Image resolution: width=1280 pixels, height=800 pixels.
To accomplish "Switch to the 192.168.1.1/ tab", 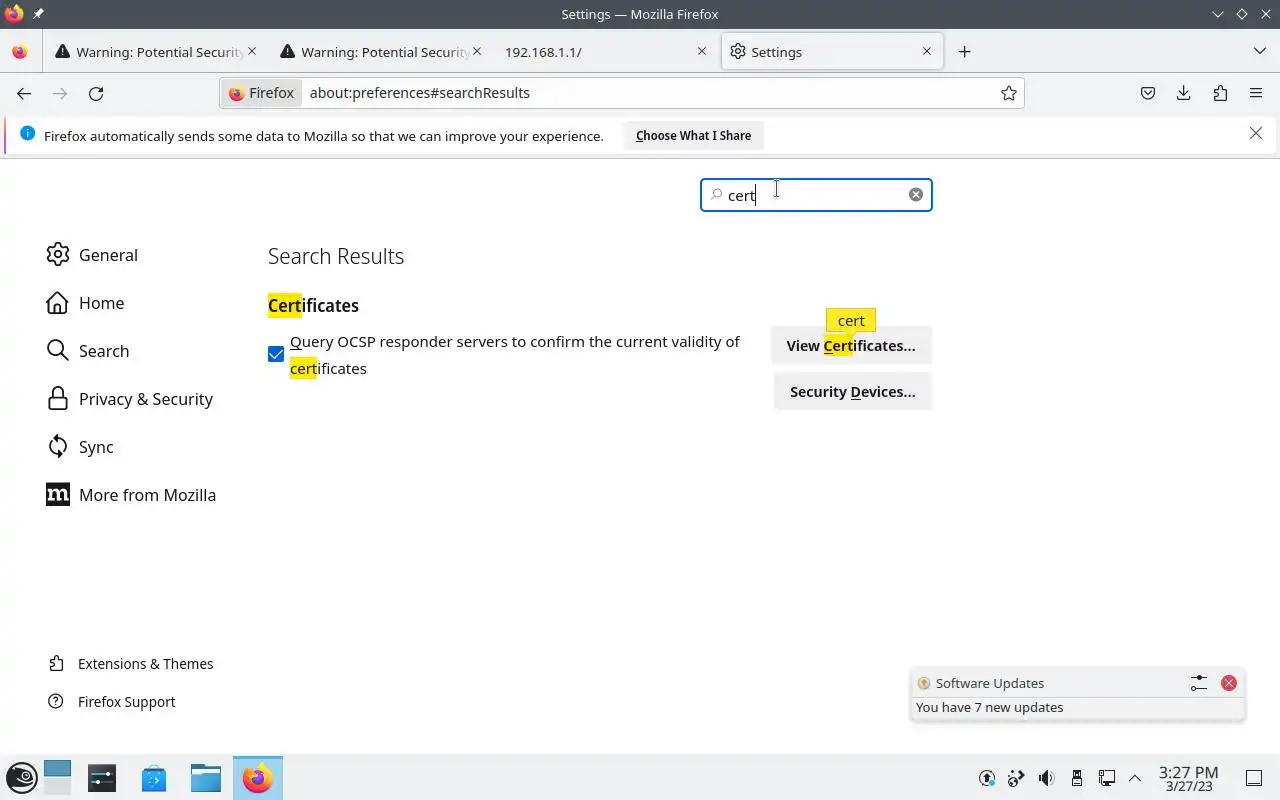I will [606, 52].
